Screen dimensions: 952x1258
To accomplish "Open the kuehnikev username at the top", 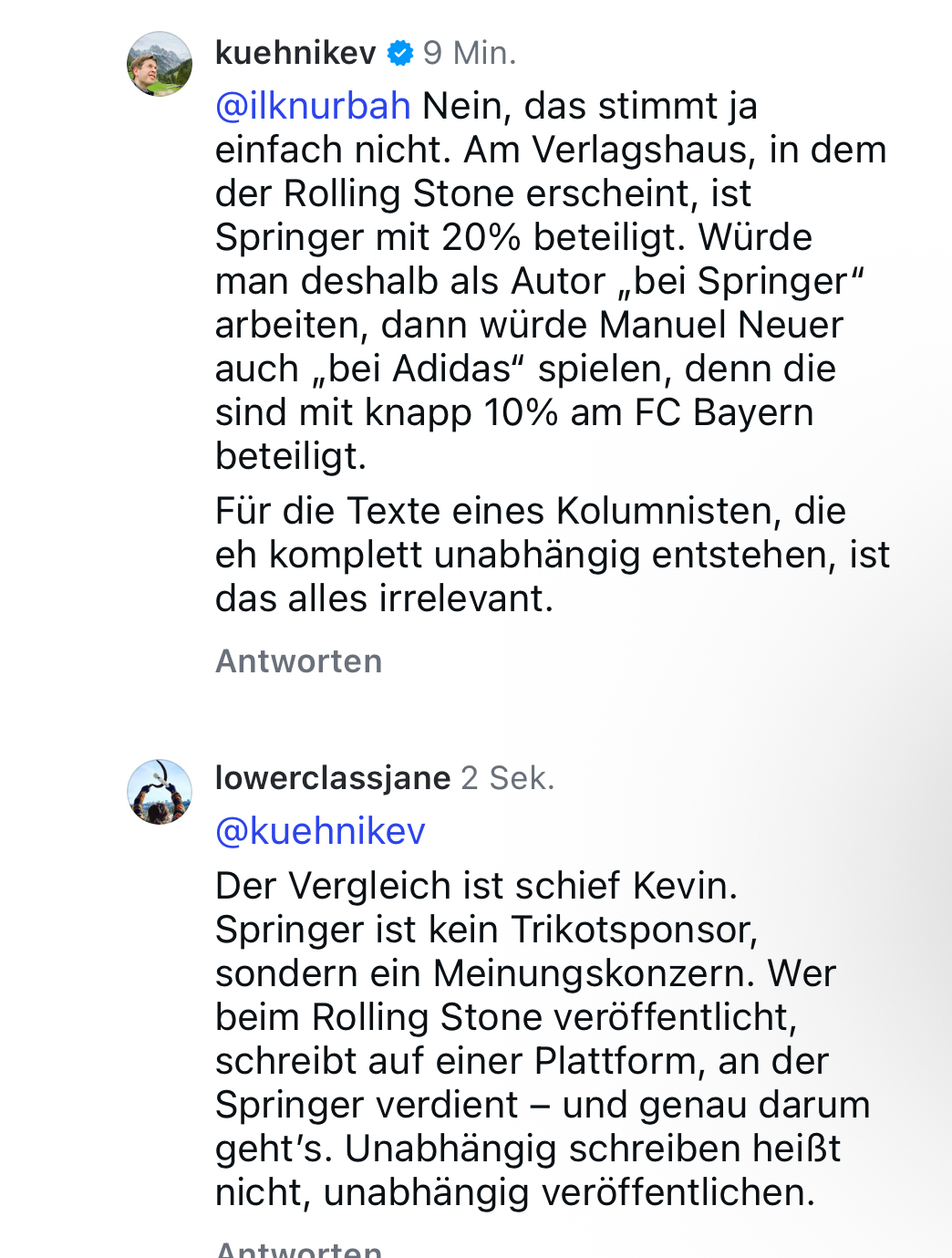I will (x=295, y=53).
